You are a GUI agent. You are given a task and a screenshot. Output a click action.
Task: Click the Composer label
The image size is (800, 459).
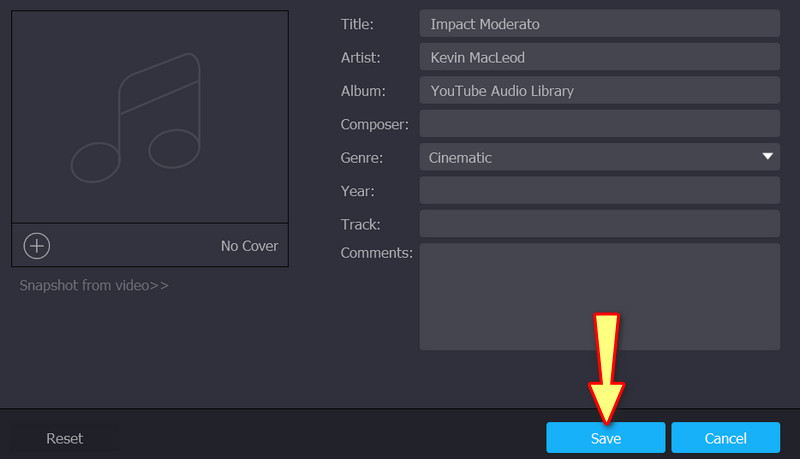pyautogui.click(x=374, y=124)
